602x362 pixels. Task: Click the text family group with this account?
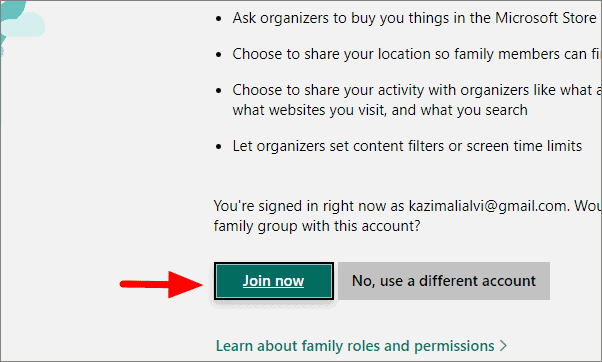click(x=317, y=226)
